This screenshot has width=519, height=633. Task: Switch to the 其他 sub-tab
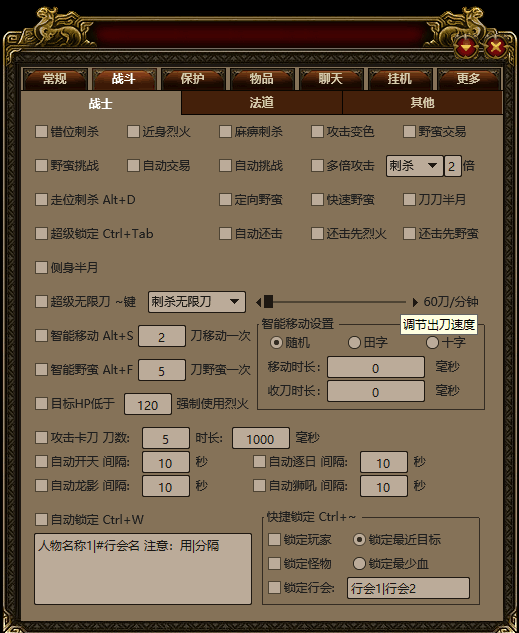pyautogui.click(x=422, y=103)
